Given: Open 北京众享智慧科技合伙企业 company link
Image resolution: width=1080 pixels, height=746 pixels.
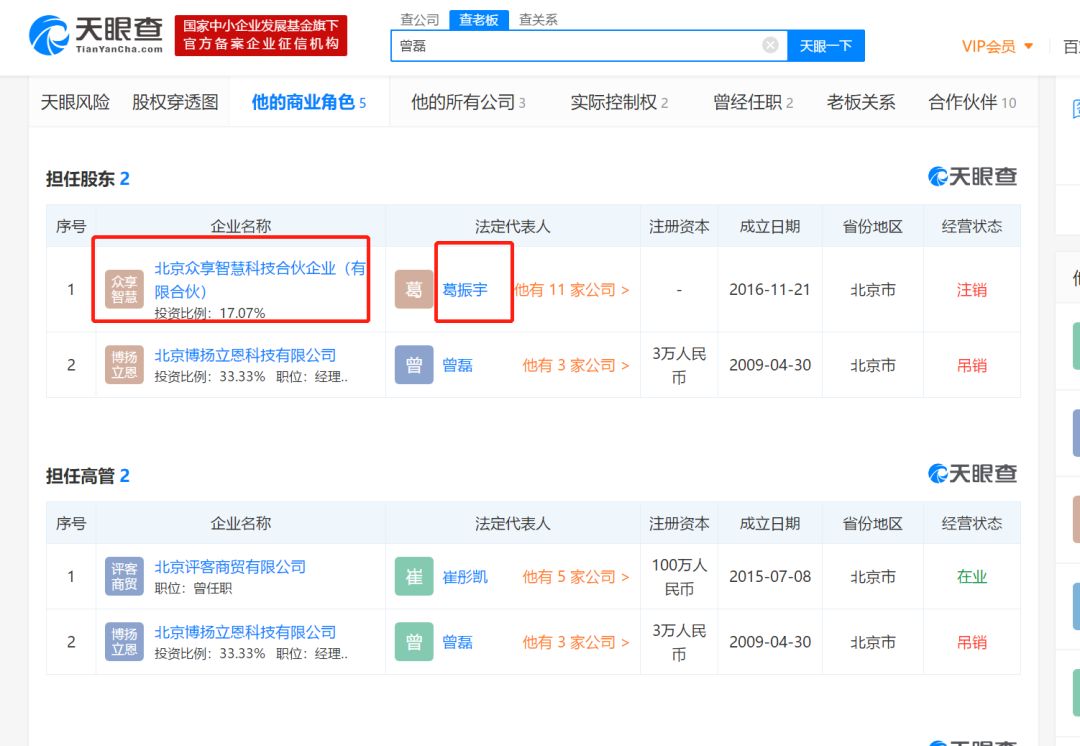Looking at the screenshot, I should (x=260, y=279).
